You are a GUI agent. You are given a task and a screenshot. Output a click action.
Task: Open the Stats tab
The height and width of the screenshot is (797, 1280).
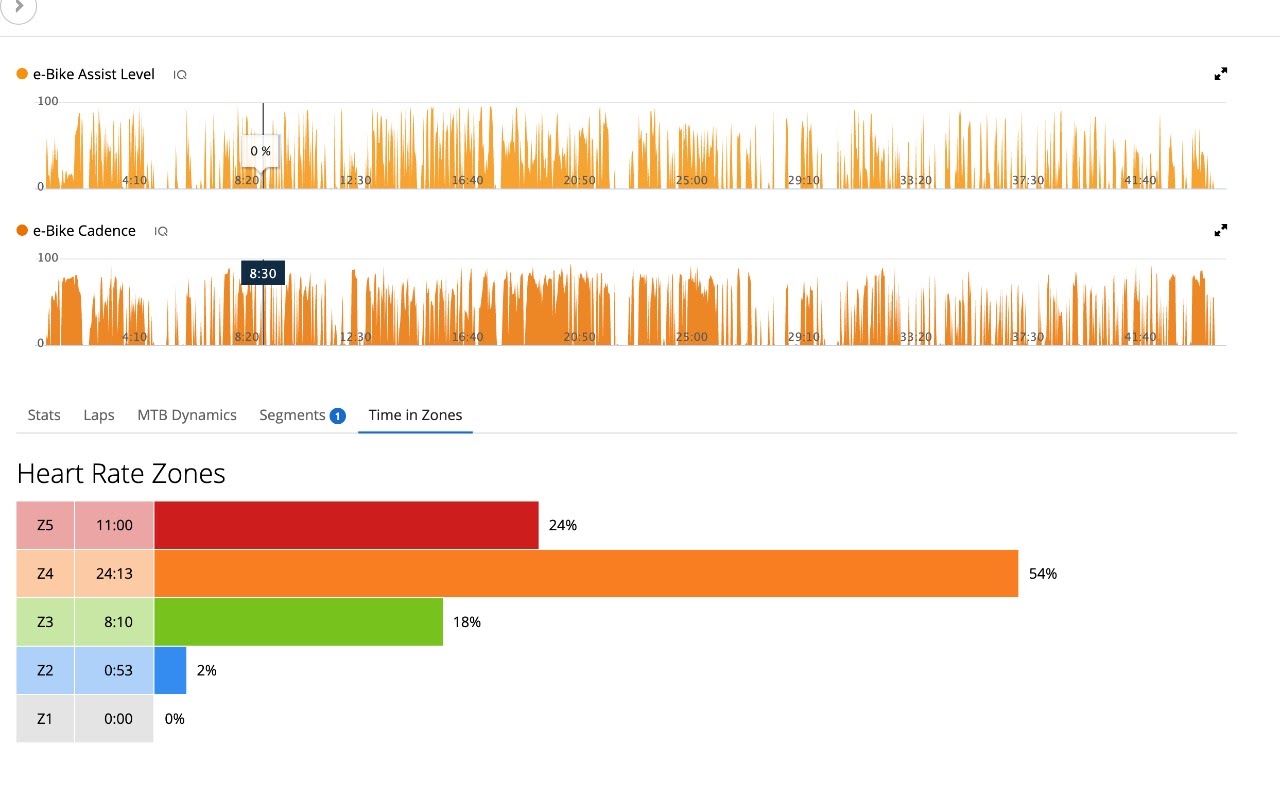(44, 415)
